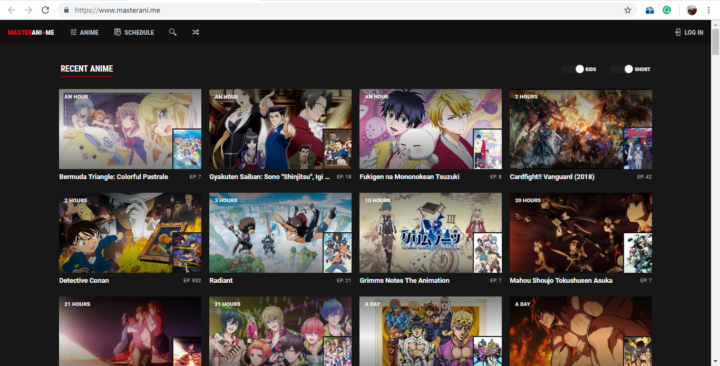Click the padlock site info icon
Viewport: 720px width, 366px height.
(x=66, y=10)
